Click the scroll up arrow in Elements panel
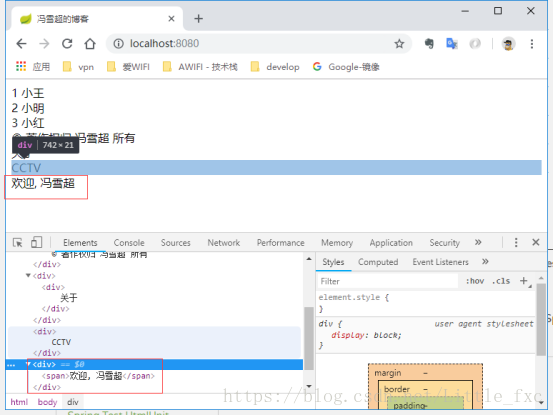This screenshot has height=416, width=554. pos(309,259)
